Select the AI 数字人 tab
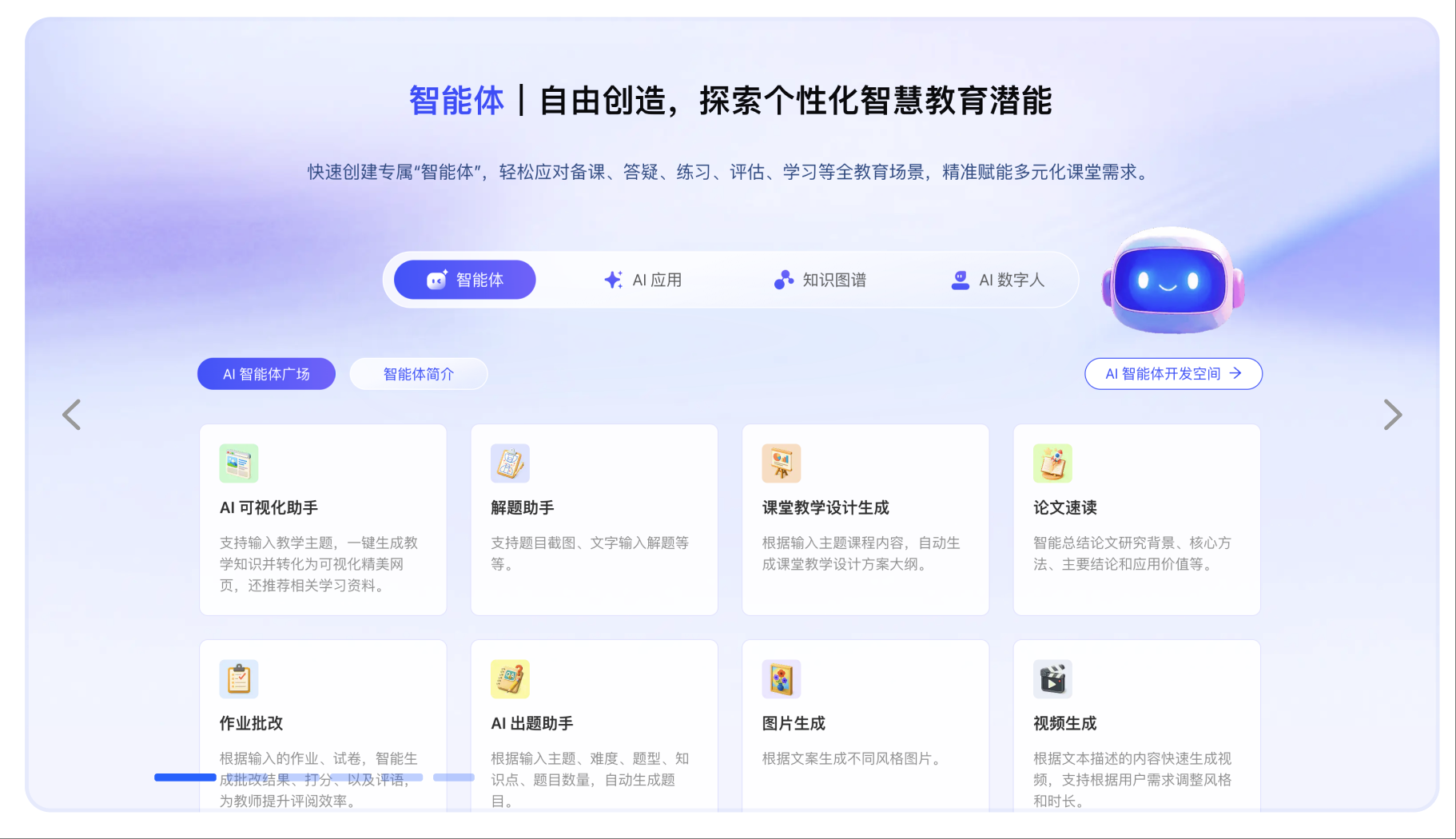 tap(997, 280)
